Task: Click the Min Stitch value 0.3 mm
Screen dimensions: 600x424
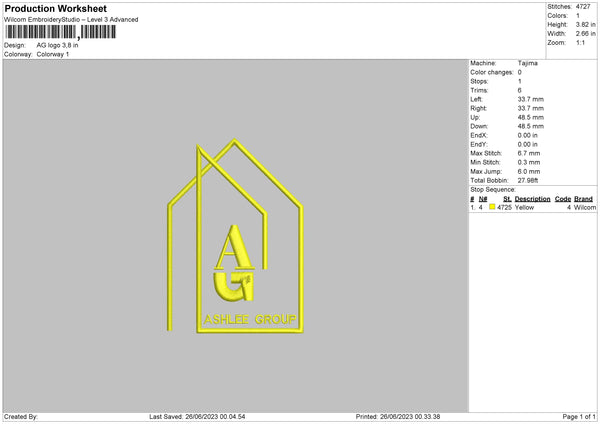Action: point(529,163)
